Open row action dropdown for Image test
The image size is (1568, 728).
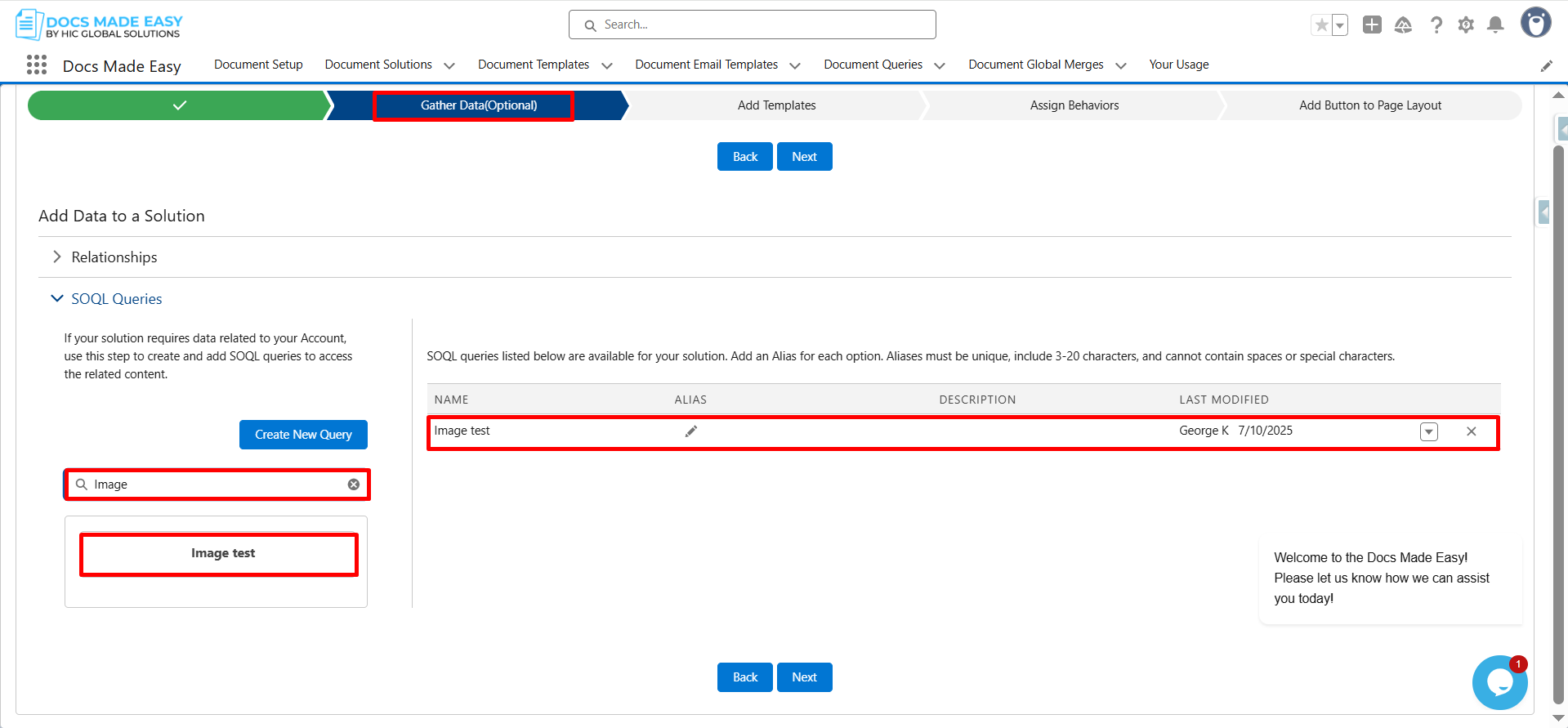pyautogui.click(x=1428, y=431)
